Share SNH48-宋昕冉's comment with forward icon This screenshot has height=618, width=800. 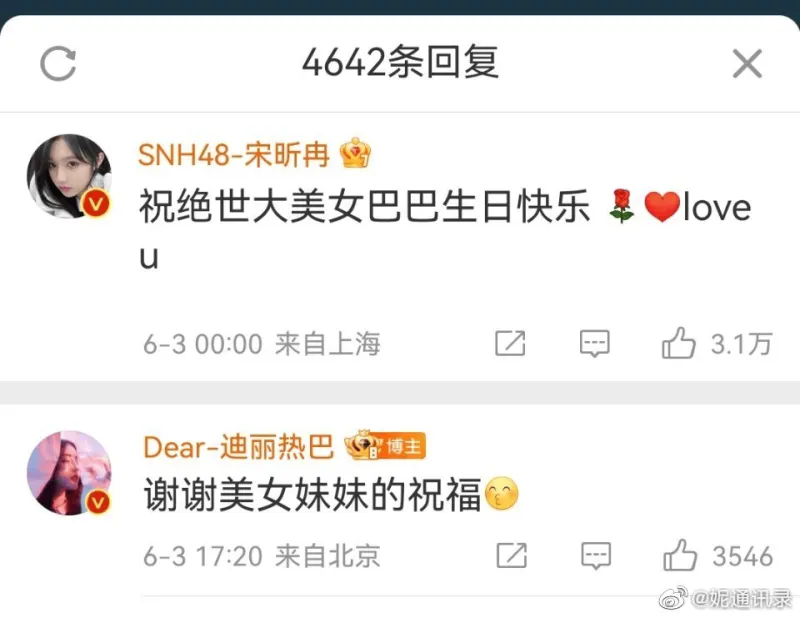510,343
